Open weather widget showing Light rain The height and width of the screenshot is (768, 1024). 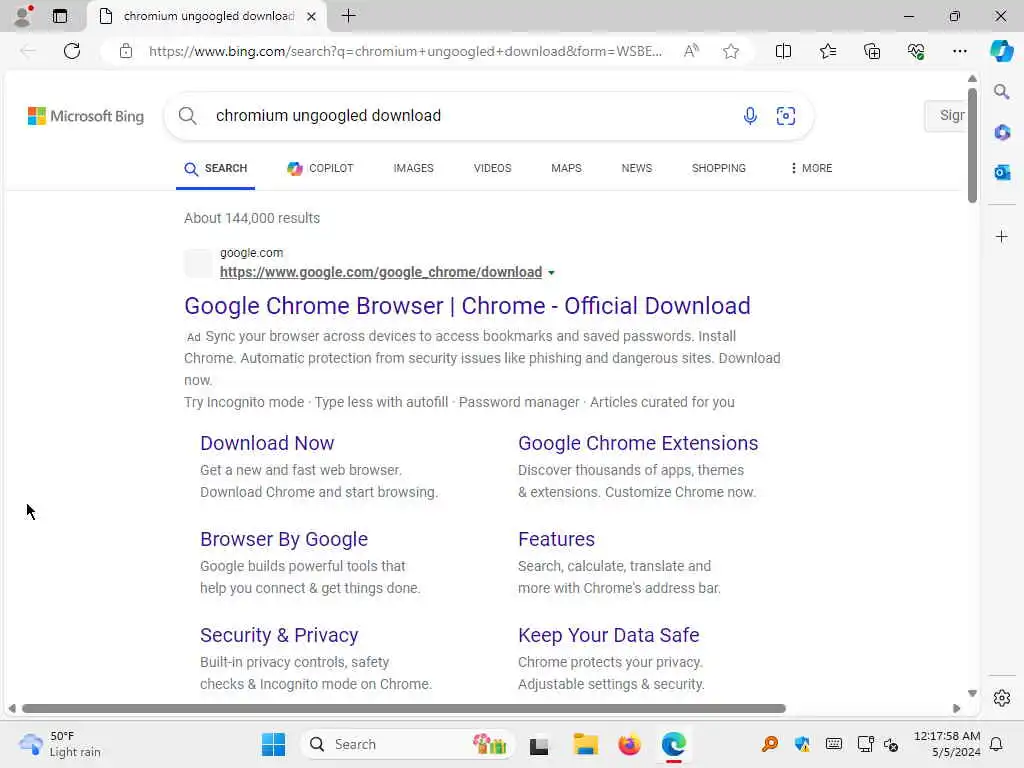pyautogui.click(x=60, y=744)
